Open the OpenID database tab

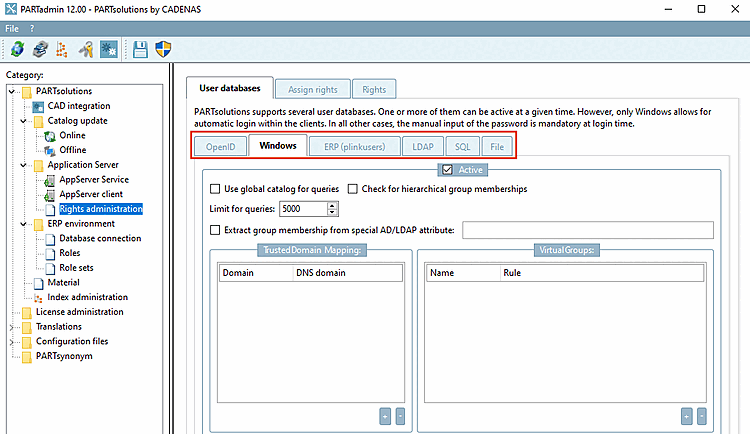[221, 147]
